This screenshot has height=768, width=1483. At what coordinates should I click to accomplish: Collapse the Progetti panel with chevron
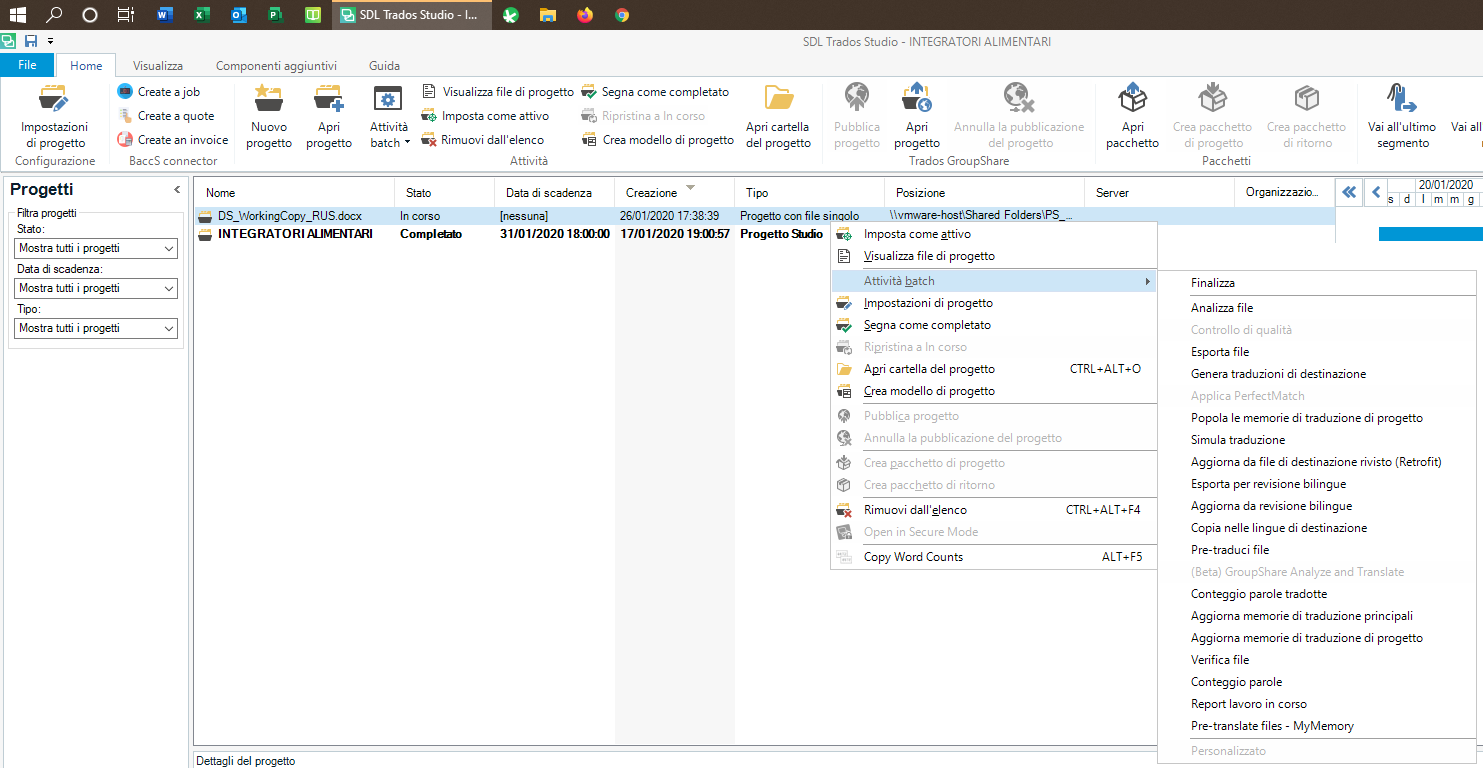[x=177, y=190]
